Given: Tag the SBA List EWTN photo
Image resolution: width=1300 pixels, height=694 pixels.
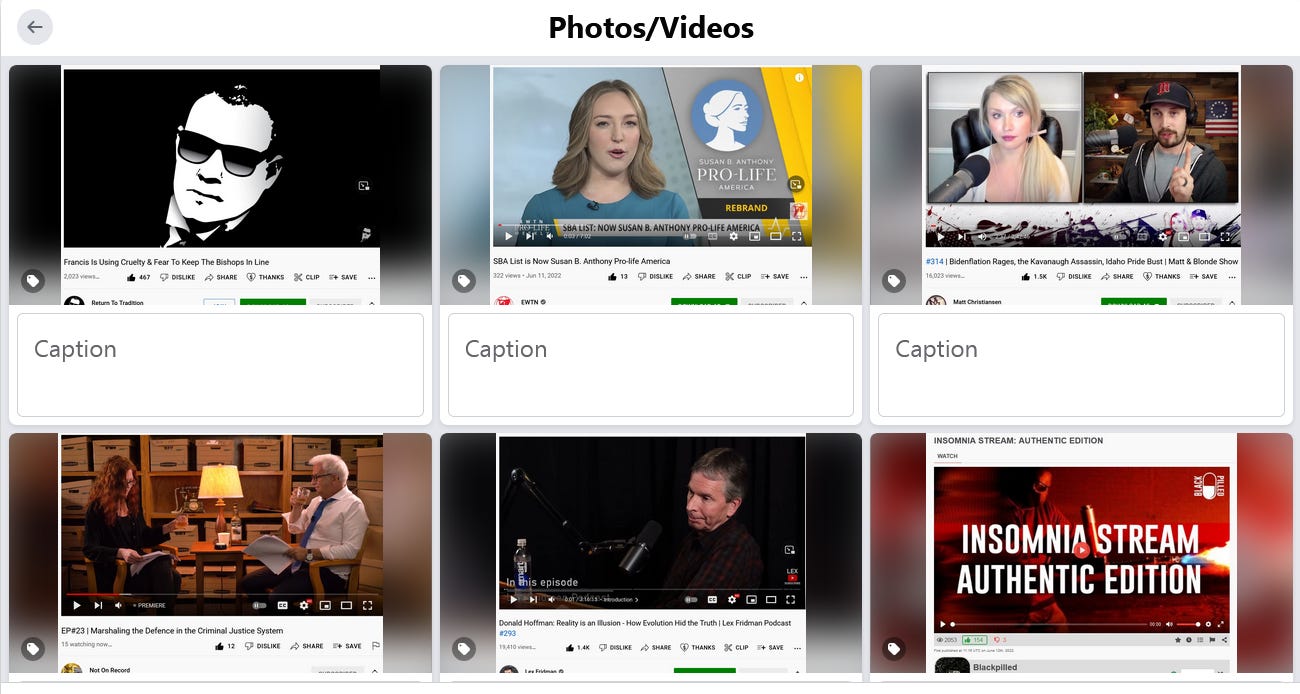Looking at the screenshot, I should (x=463, y=281).
